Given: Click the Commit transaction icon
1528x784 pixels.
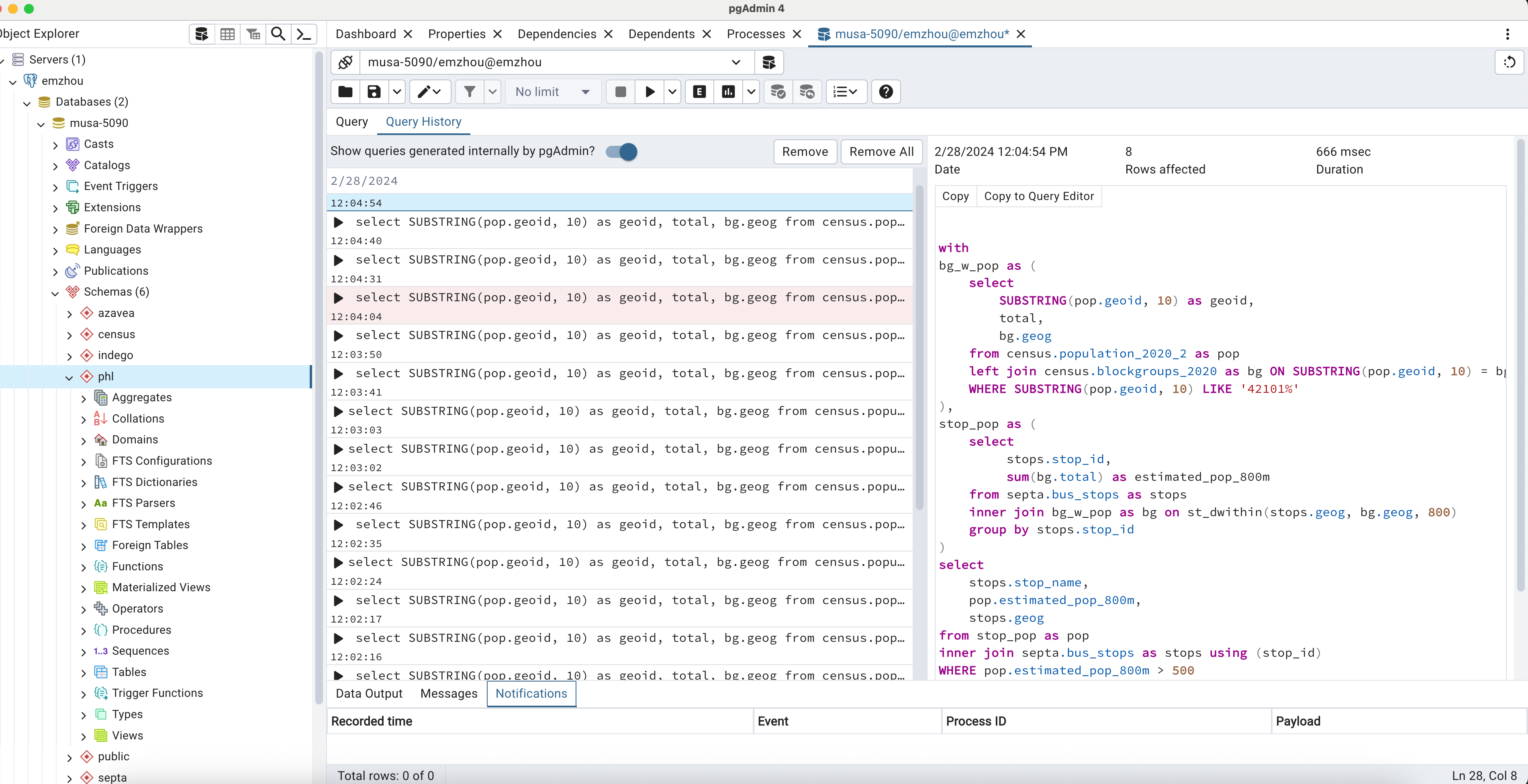Looking at the screenshot, I should [778, 91].
